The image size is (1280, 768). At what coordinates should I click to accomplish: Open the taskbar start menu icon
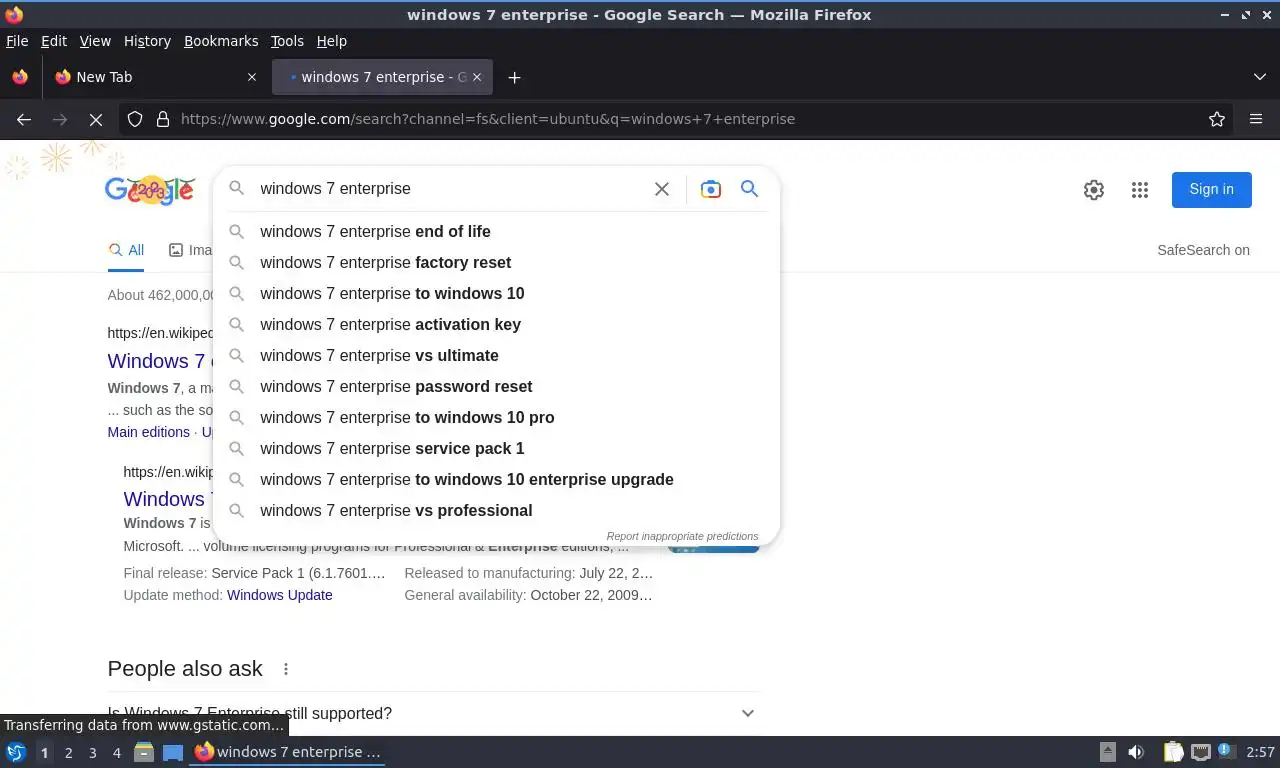tap(16, 752)
